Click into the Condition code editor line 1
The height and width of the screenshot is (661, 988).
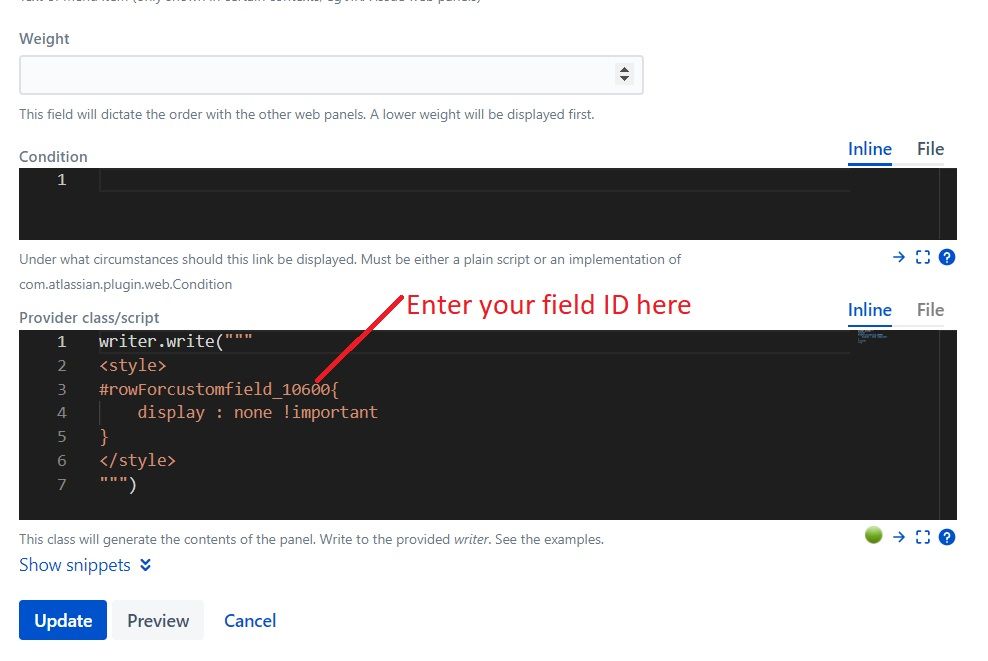pos(474,180)
